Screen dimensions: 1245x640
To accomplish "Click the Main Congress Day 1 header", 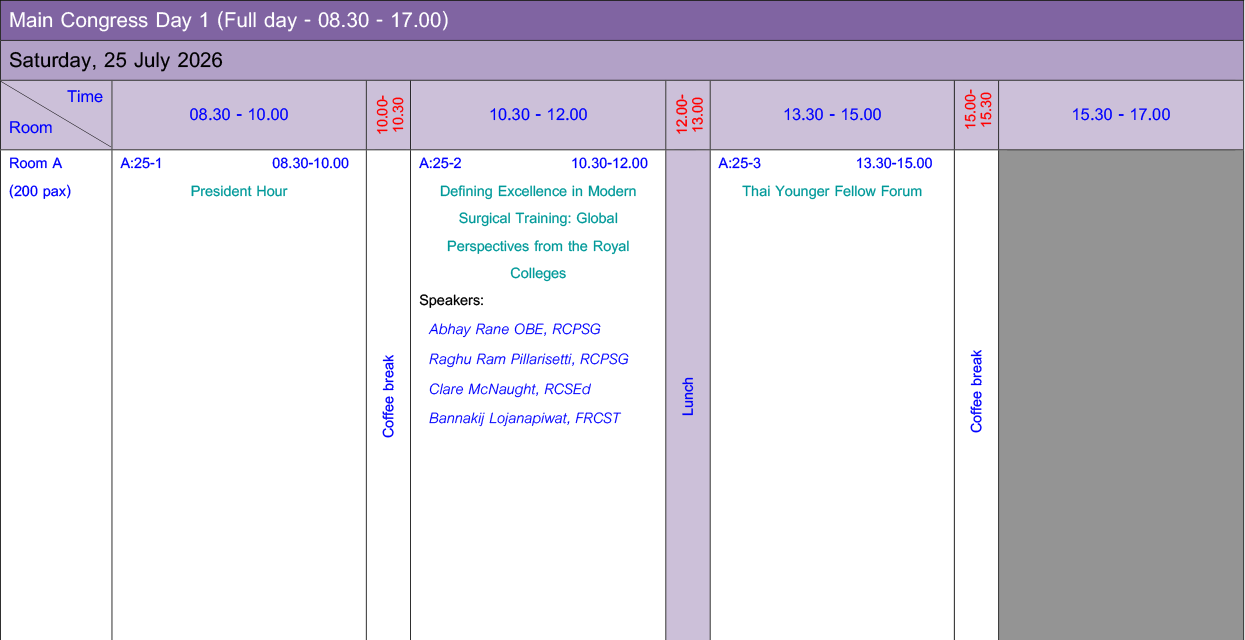I will 228,20.
